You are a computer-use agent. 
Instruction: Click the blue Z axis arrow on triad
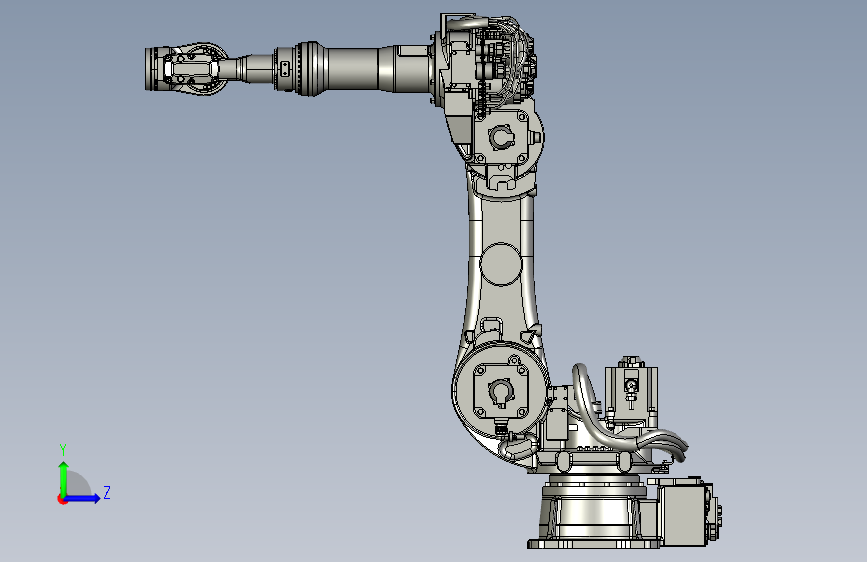click(83, 498)
